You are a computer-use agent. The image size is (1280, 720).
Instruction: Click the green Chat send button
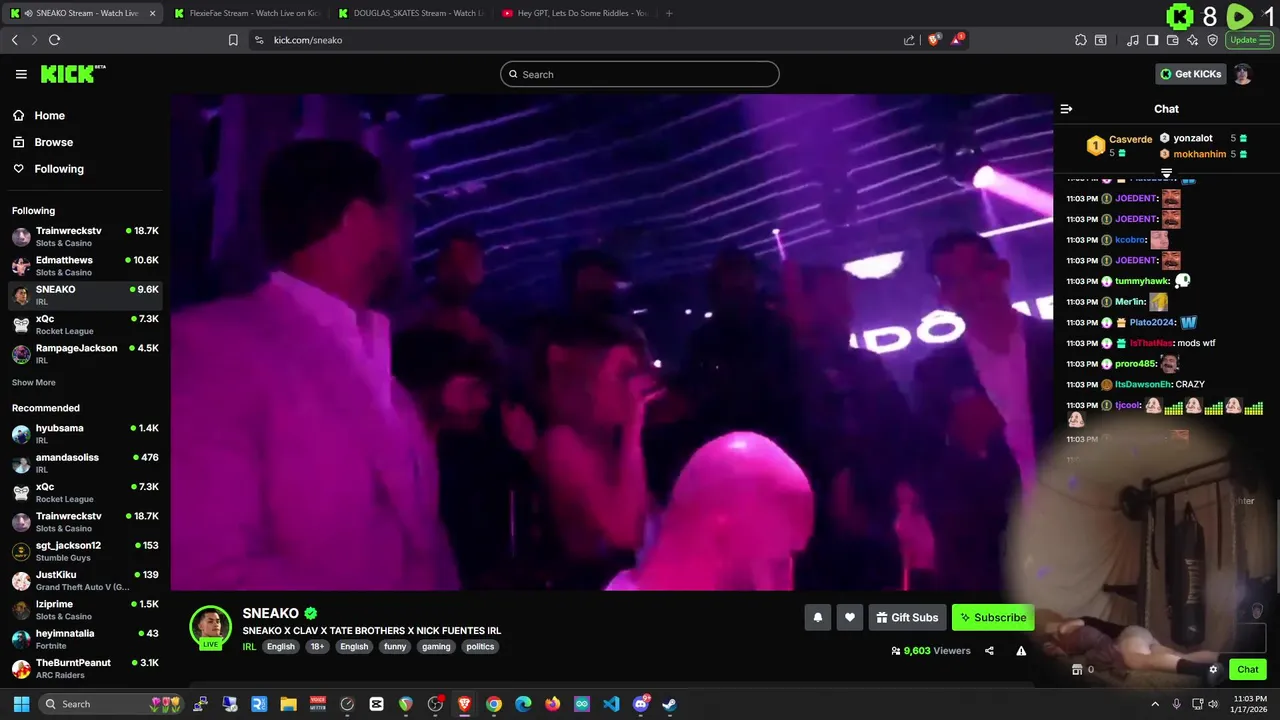[1248, 670]
